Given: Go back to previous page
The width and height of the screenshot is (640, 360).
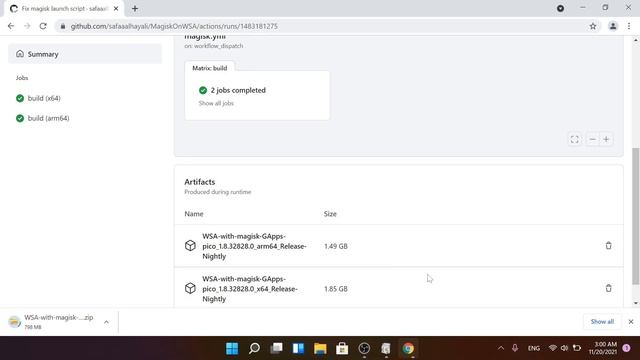Looking at the screenshot, I should (11, 26).
